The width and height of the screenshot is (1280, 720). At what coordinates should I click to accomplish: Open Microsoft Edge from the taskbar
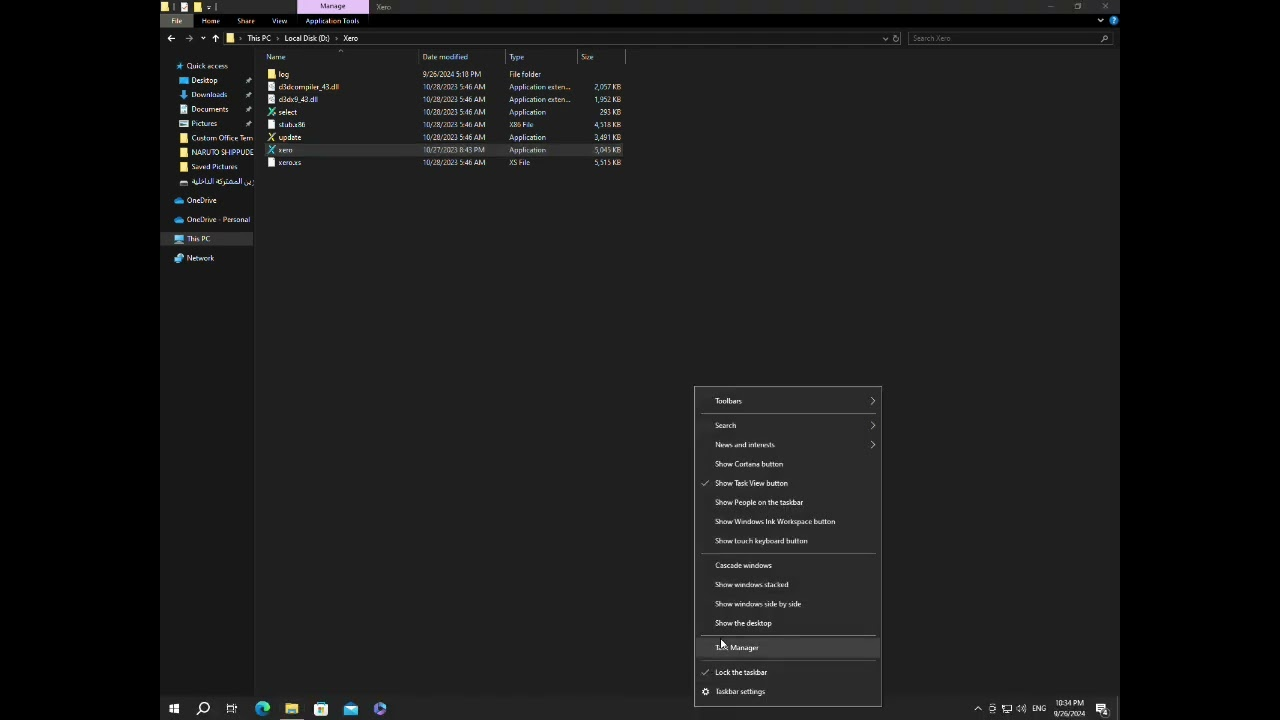pyautogui.click(x=262, y=709)
